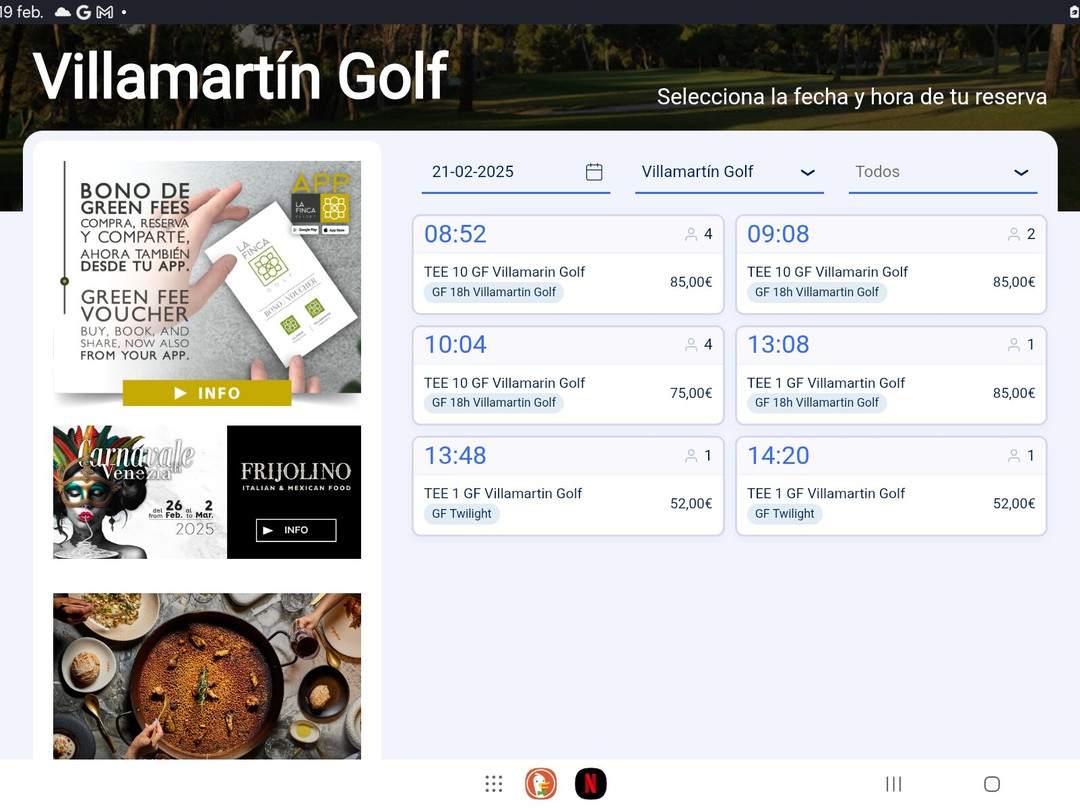
Task: Click players icon on 13:48 slot
Action: click(x=691, y=455)
